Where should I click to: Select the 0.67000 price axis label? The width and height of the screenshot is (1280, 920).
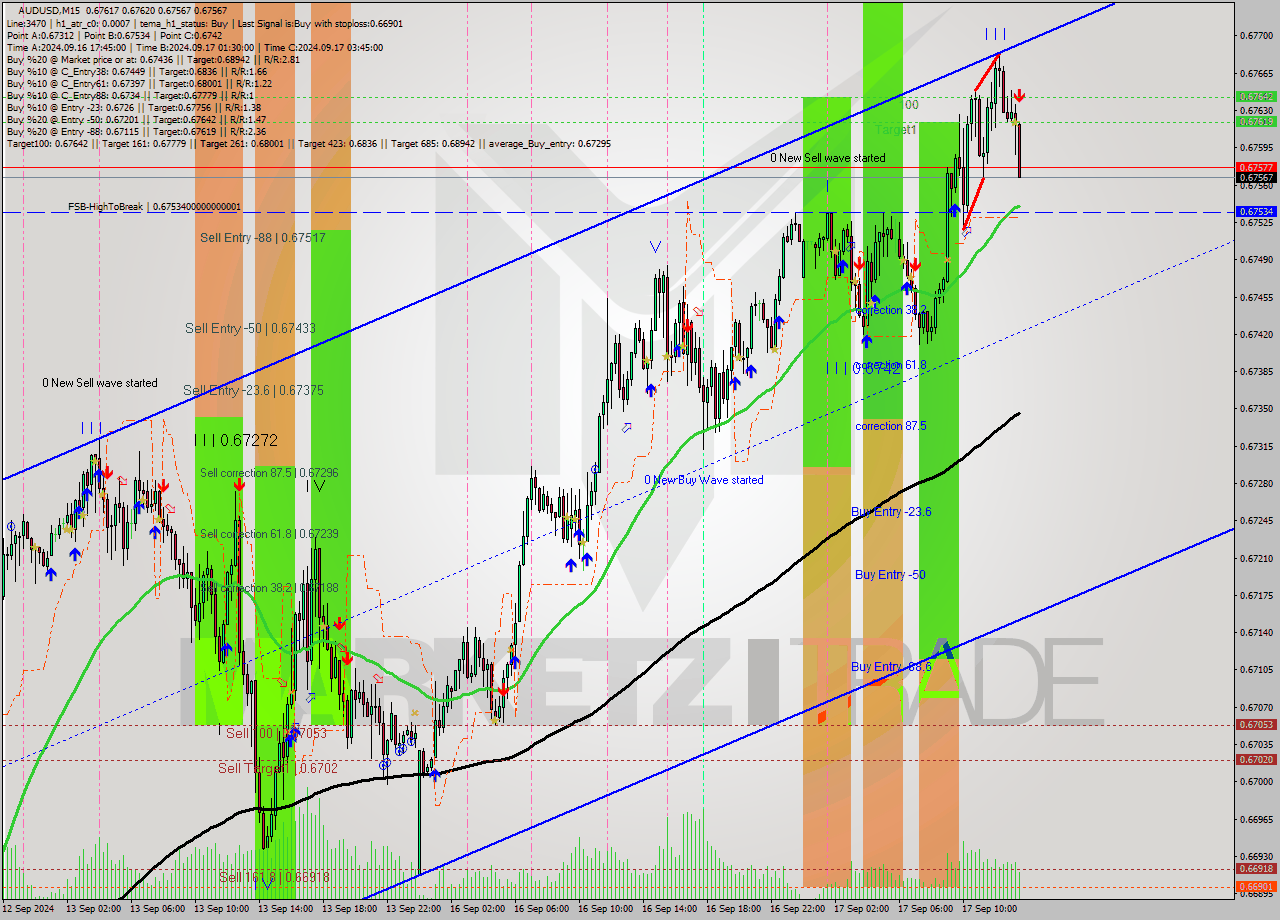(x=1256, y=782)
